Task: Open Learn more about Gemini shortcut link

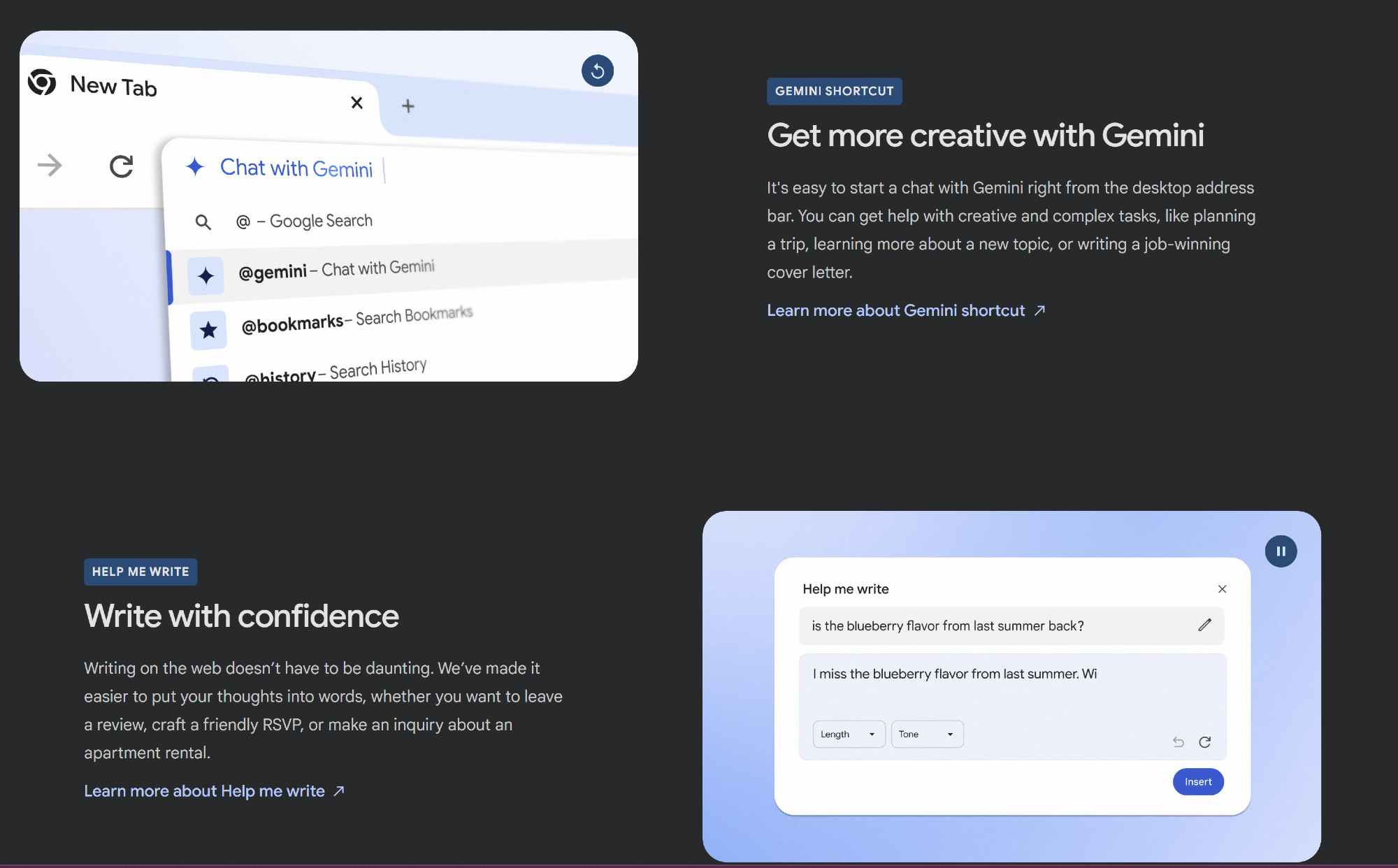Action: click(906, 310)
